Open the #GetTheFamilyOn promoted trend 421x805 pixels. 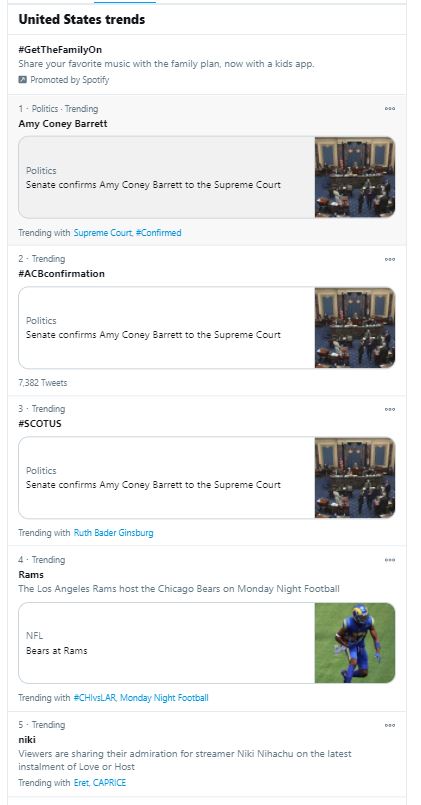click(x=60, y=50)
